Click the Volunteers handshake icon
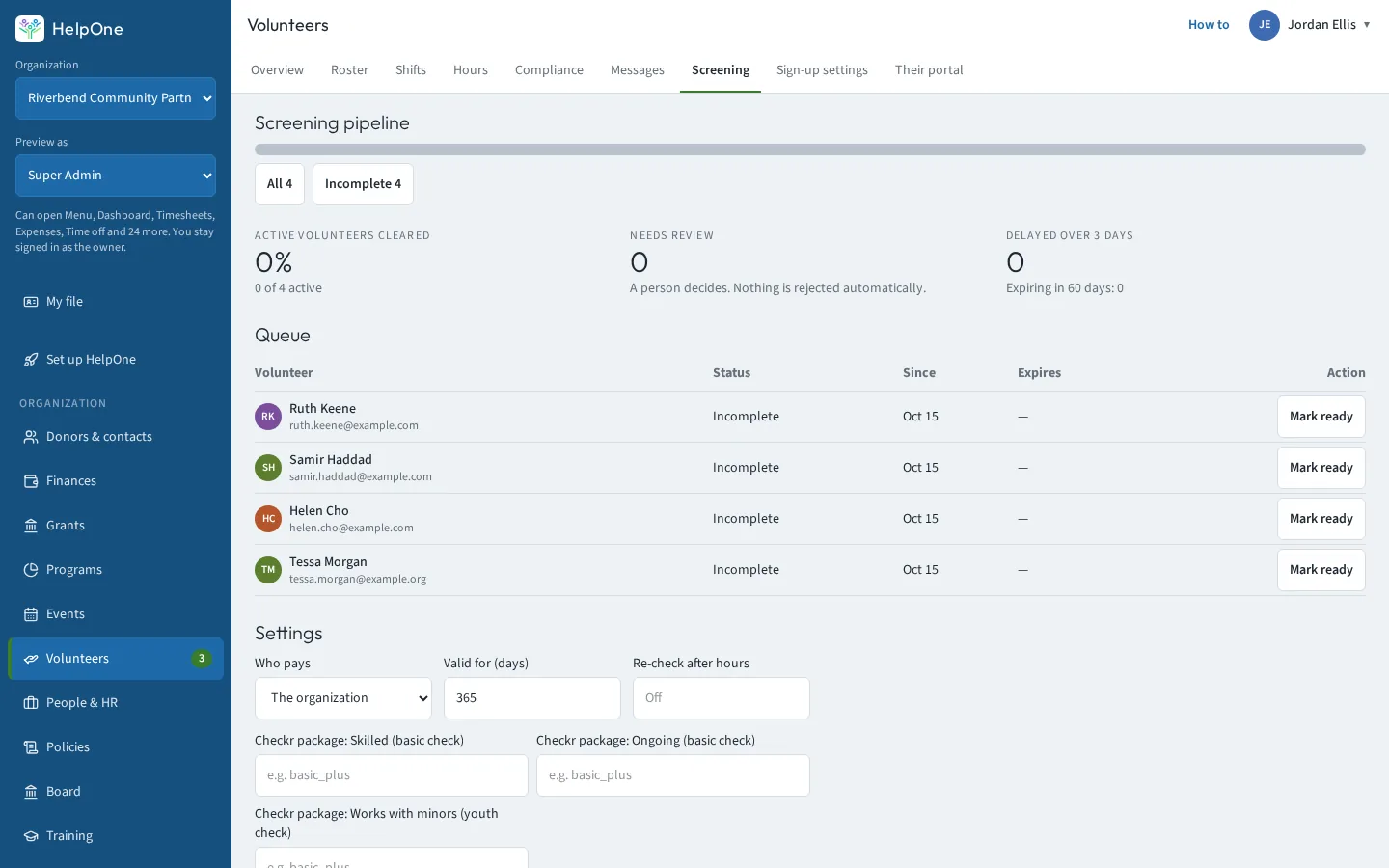The image size is (1389, 868). pos(31,659)
